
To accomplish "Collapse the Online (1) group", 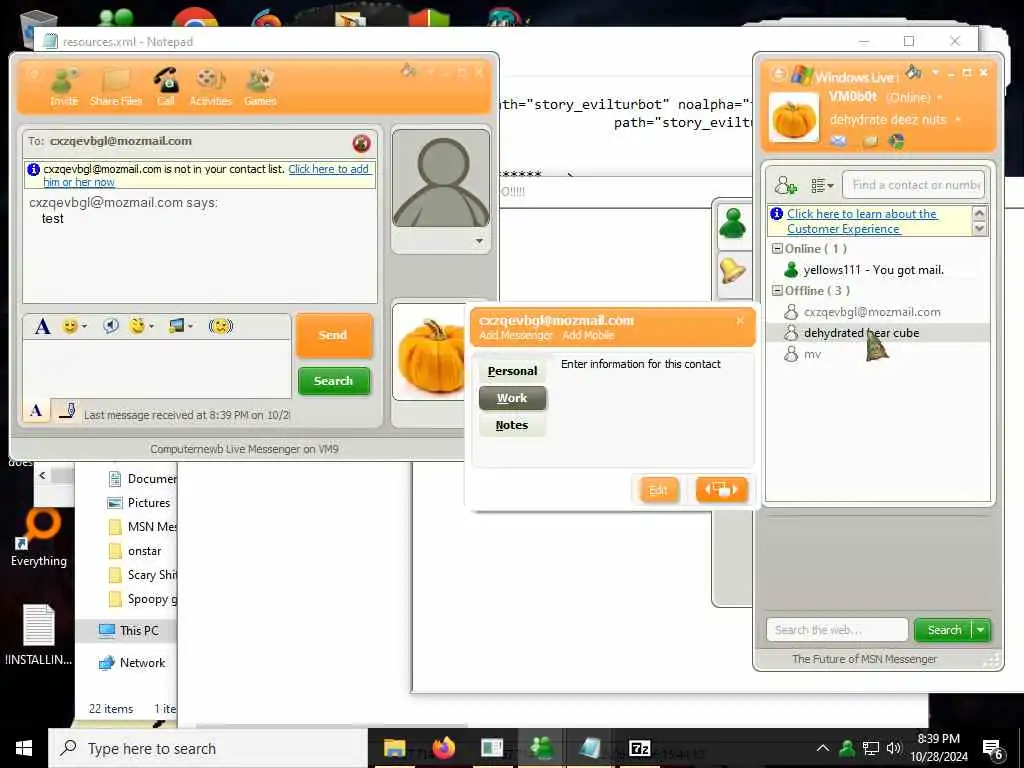I will [777, 249].
